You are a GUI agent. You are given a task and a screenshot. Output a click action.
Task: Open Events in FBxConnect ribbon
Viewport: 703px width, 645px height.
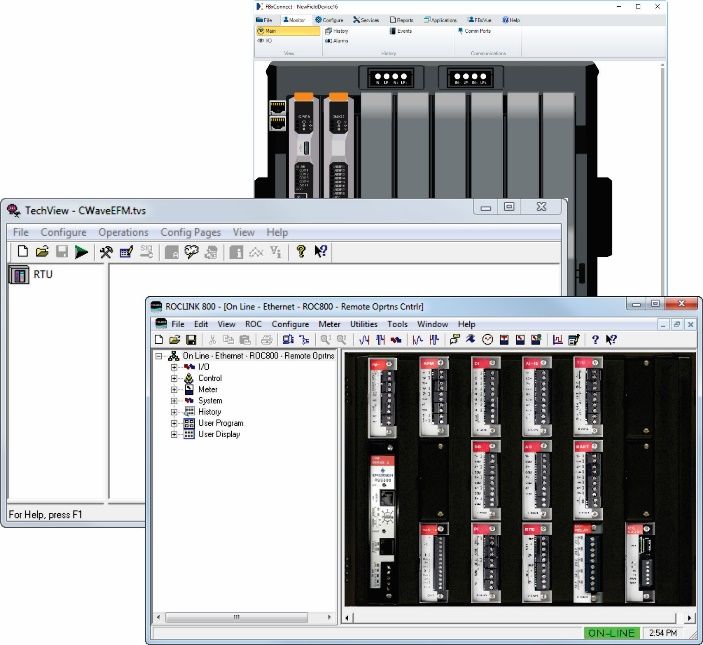click(401, 31)
